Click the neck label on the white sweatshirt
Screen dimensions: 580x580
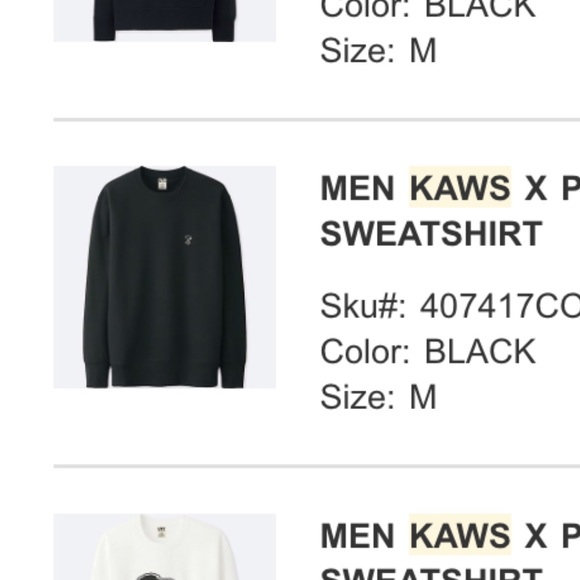tap(162, 532)
